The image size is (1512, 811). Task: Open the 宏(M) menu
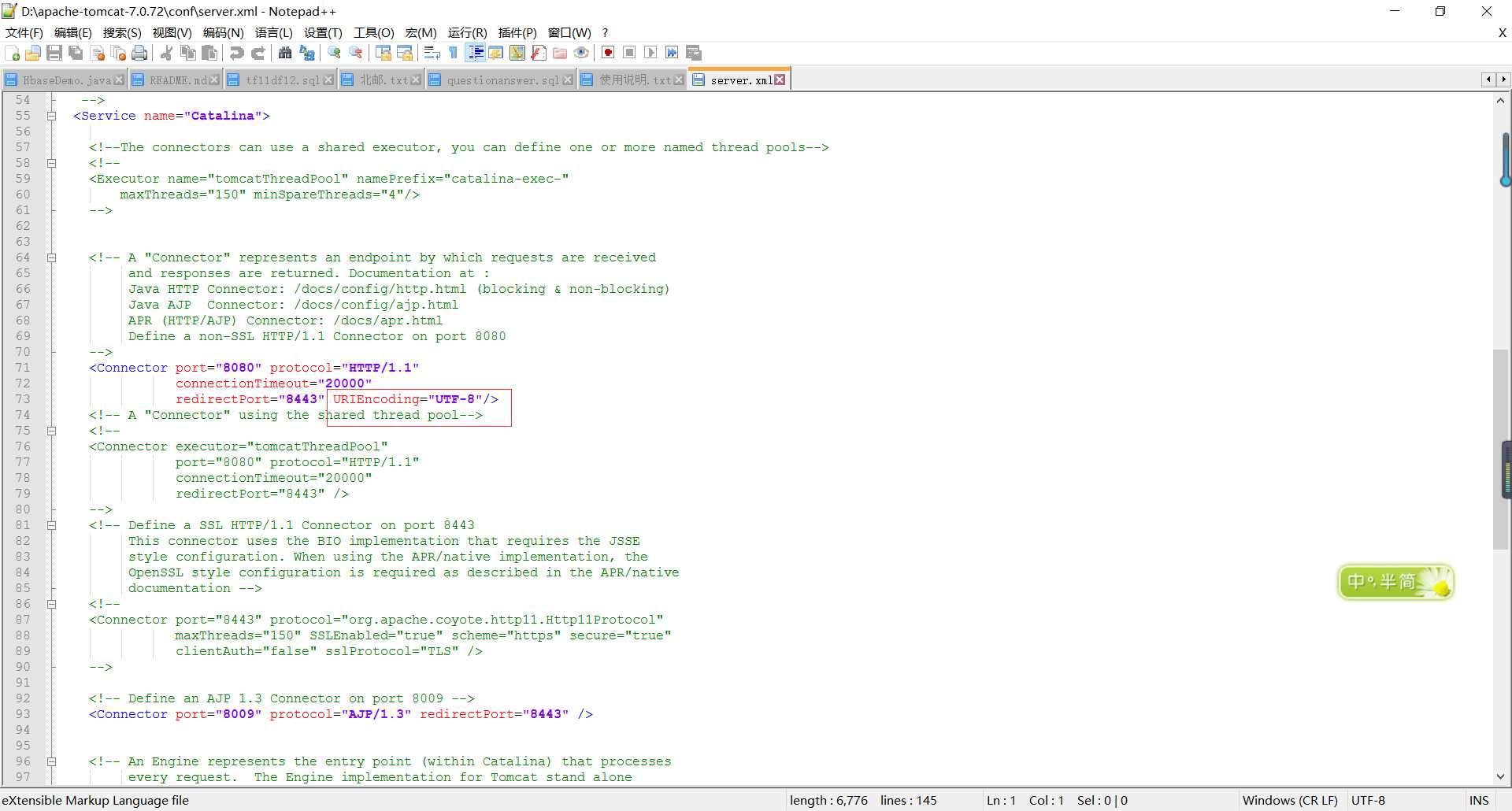(421, 32)
